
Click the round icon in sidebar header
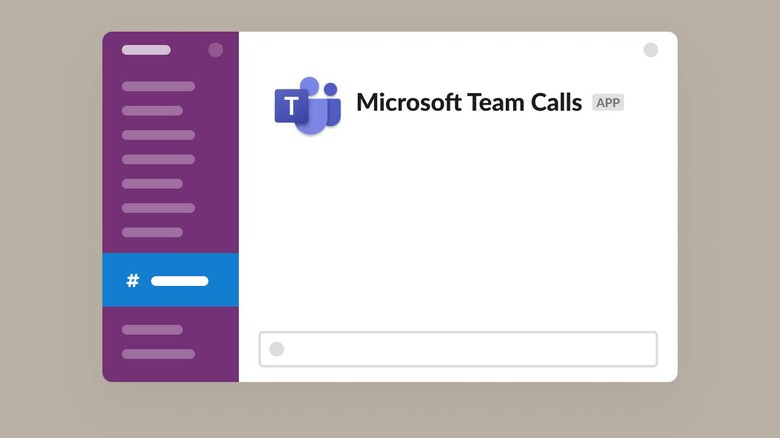(215, 50)
